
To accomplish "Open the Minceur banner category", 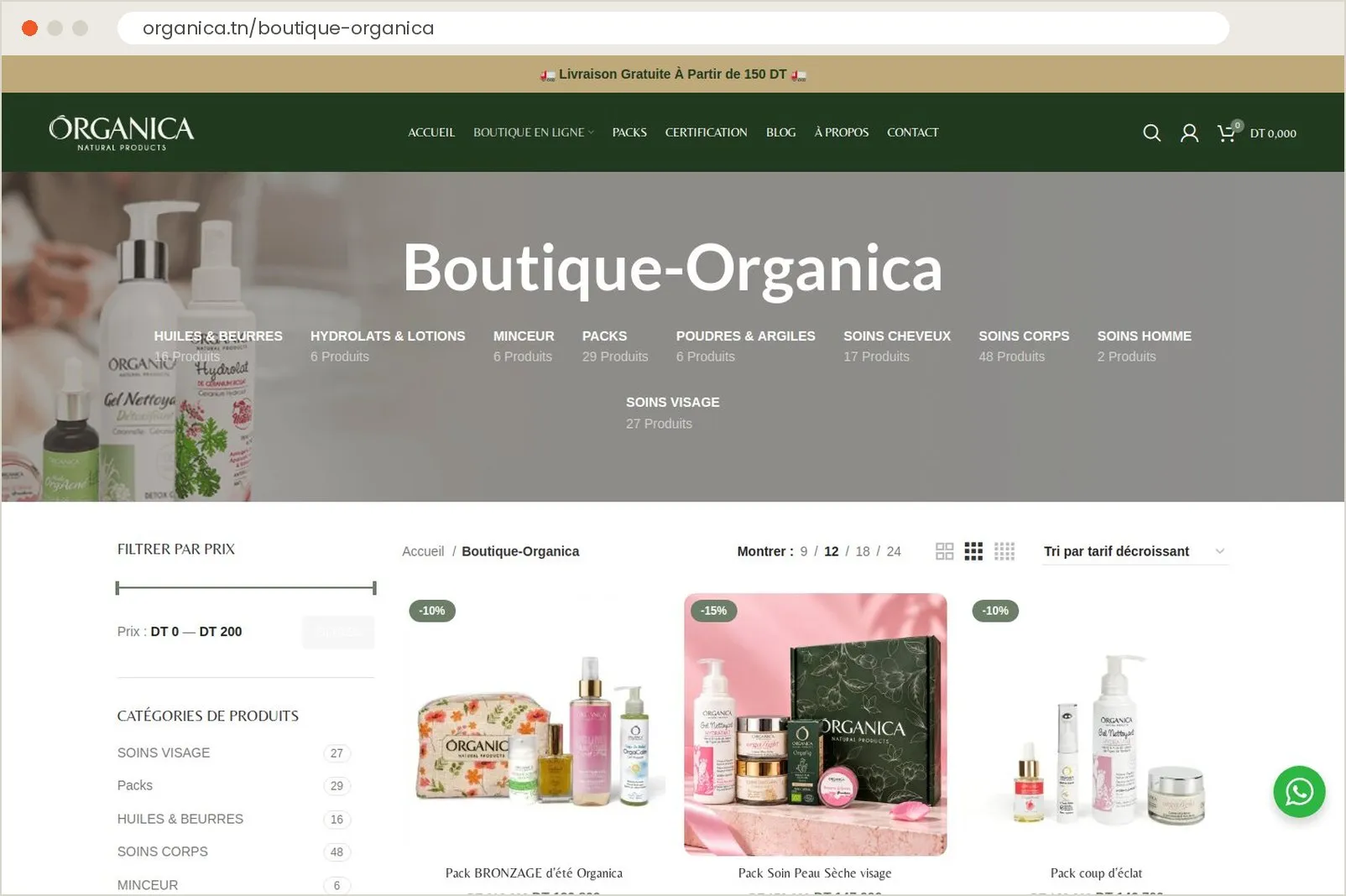I will (x=524, y=346).
